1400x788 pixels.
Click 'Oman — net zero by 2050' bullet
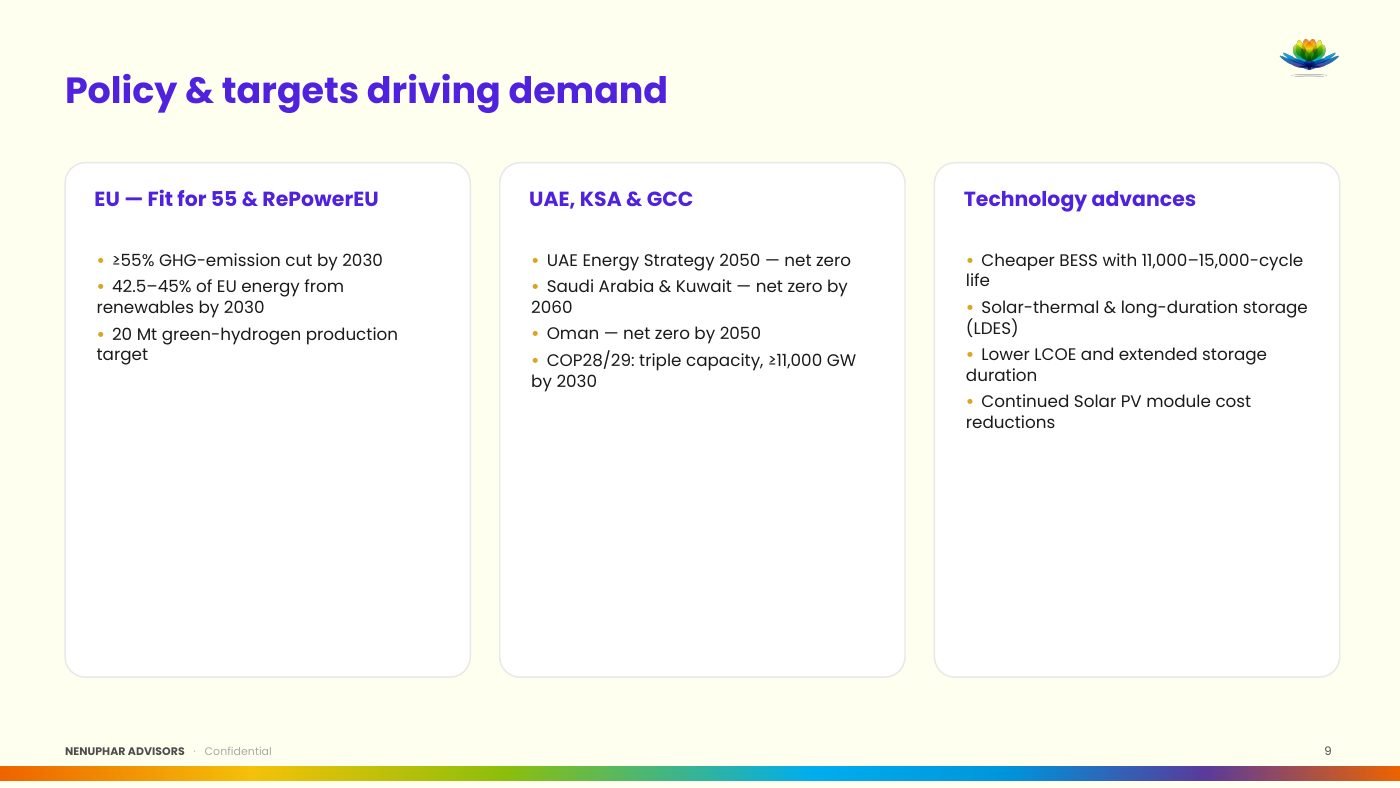pos(646,333)
